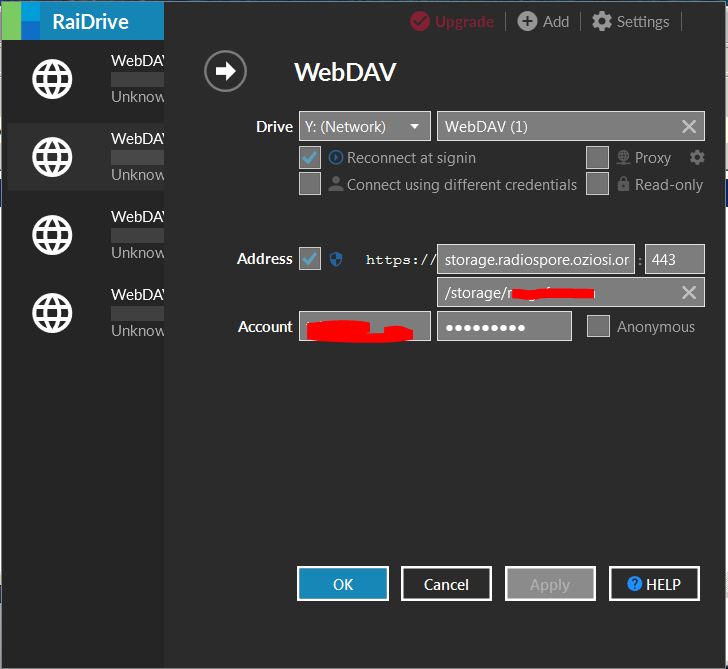Enable the Read-only checkbox
Image resolution: width=728 pixels, height=669 pixels.
tap(598, 184)
